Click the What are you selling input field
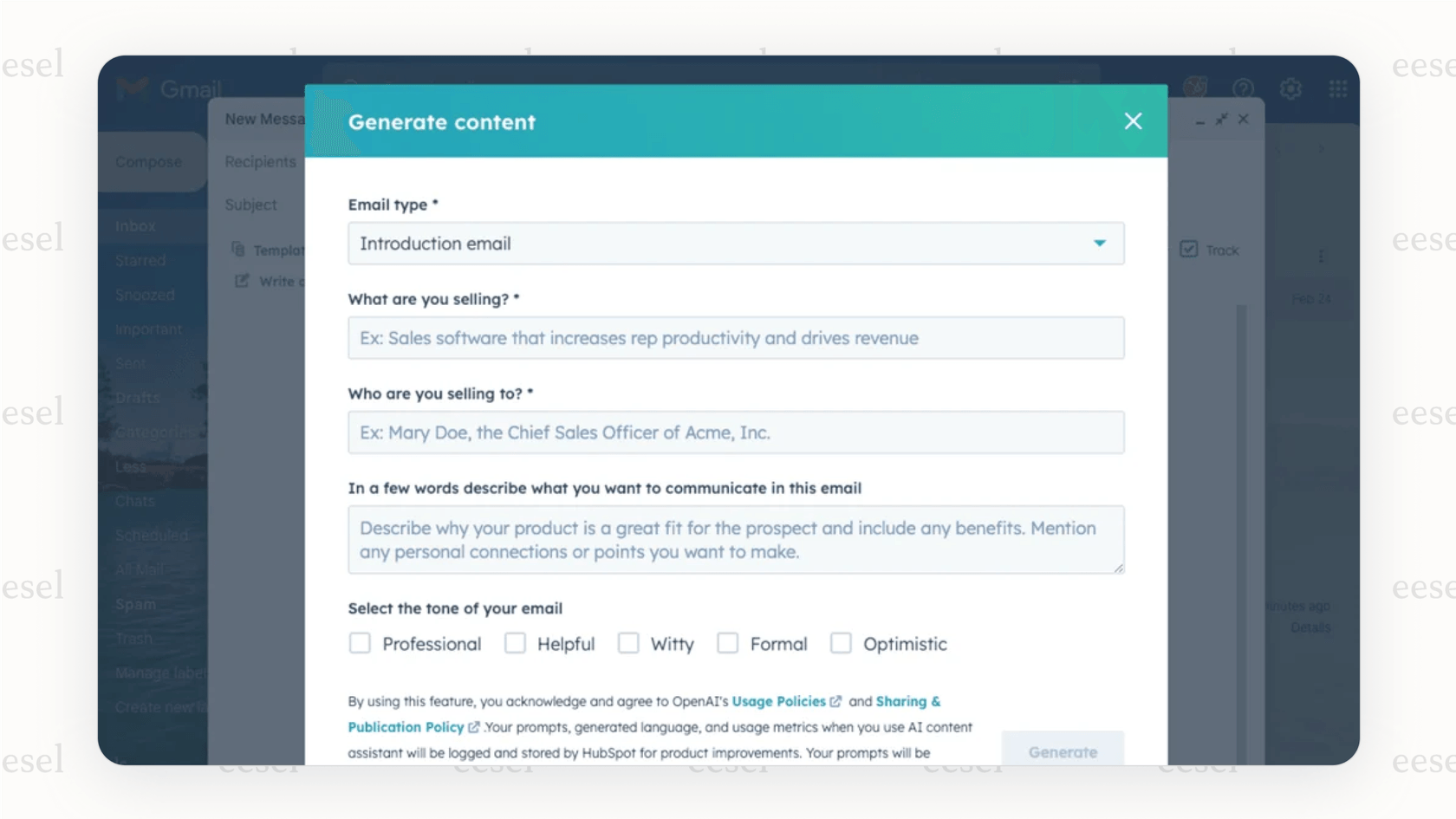The height and width of the screenshot is (819, 1456). tap(736, 338)
